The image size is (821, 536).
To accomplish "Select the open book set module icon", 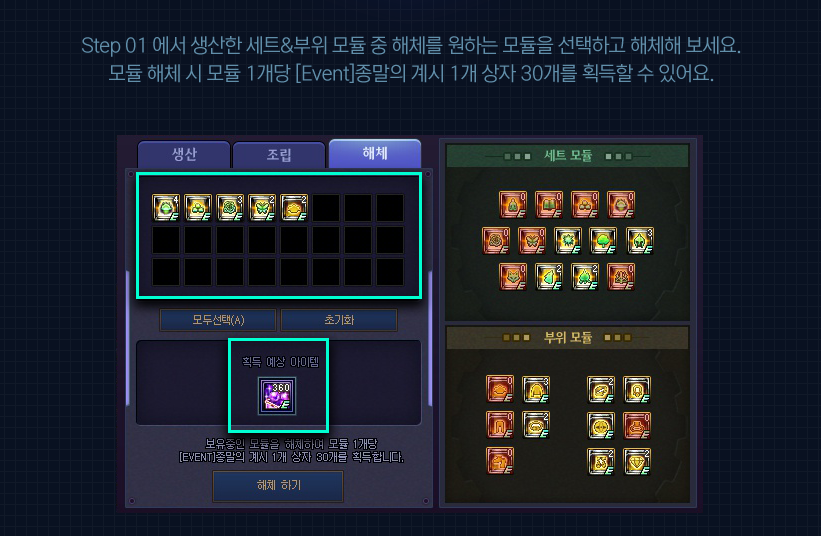I will [548, 204].
